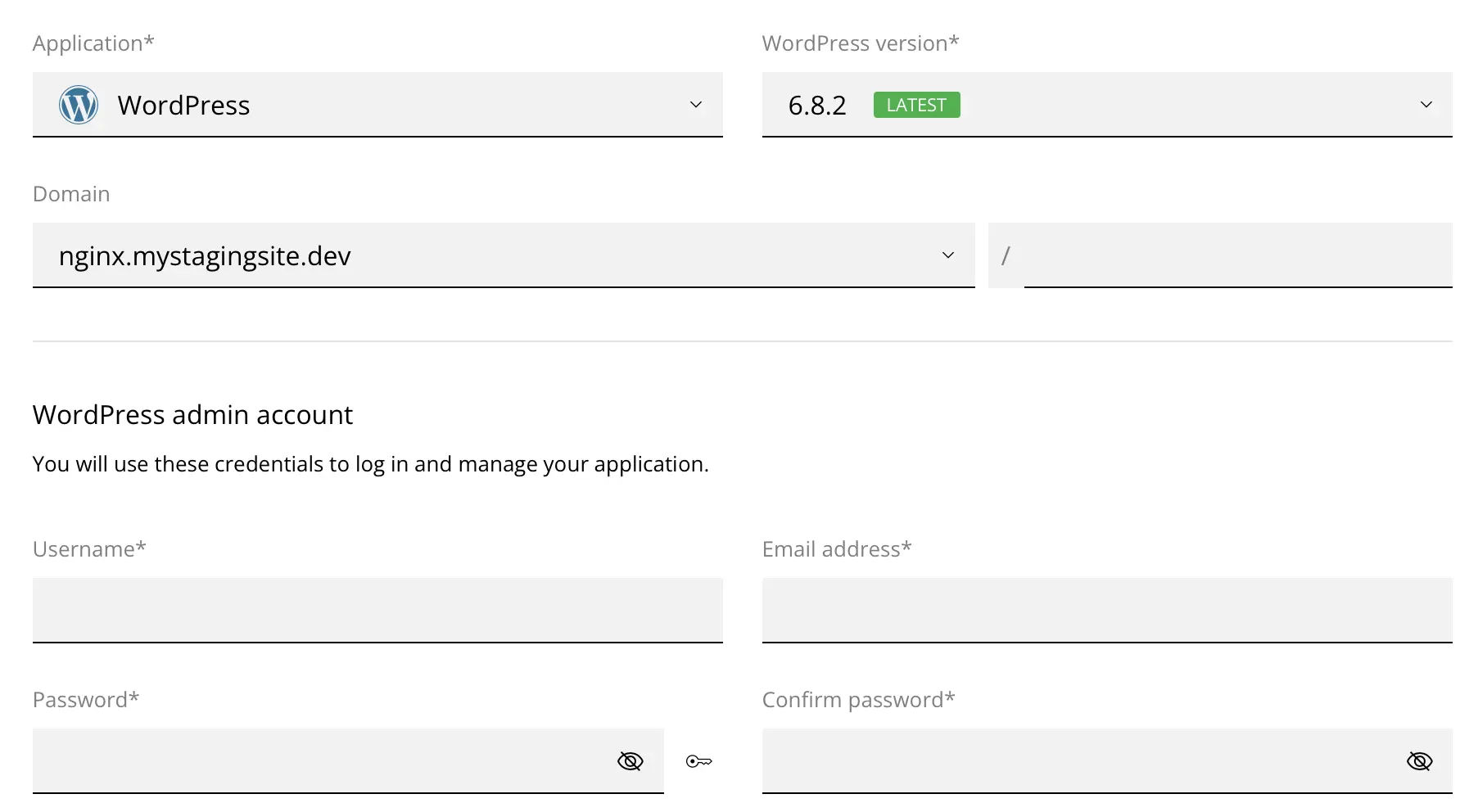Focus the Email address input field
Image resolution: width=1469 pixels, height=812 pixels.
pos(1106,610)
